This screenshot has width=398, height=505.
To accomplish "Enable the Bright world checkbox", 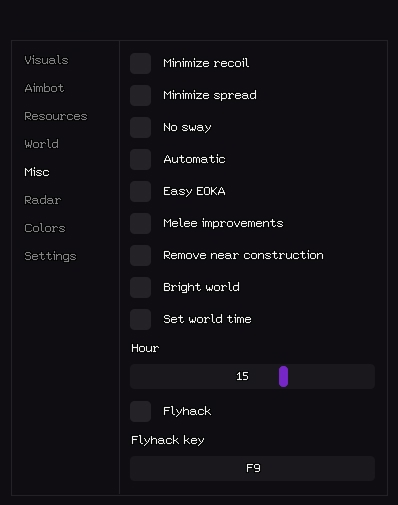I will click(140, 287).
